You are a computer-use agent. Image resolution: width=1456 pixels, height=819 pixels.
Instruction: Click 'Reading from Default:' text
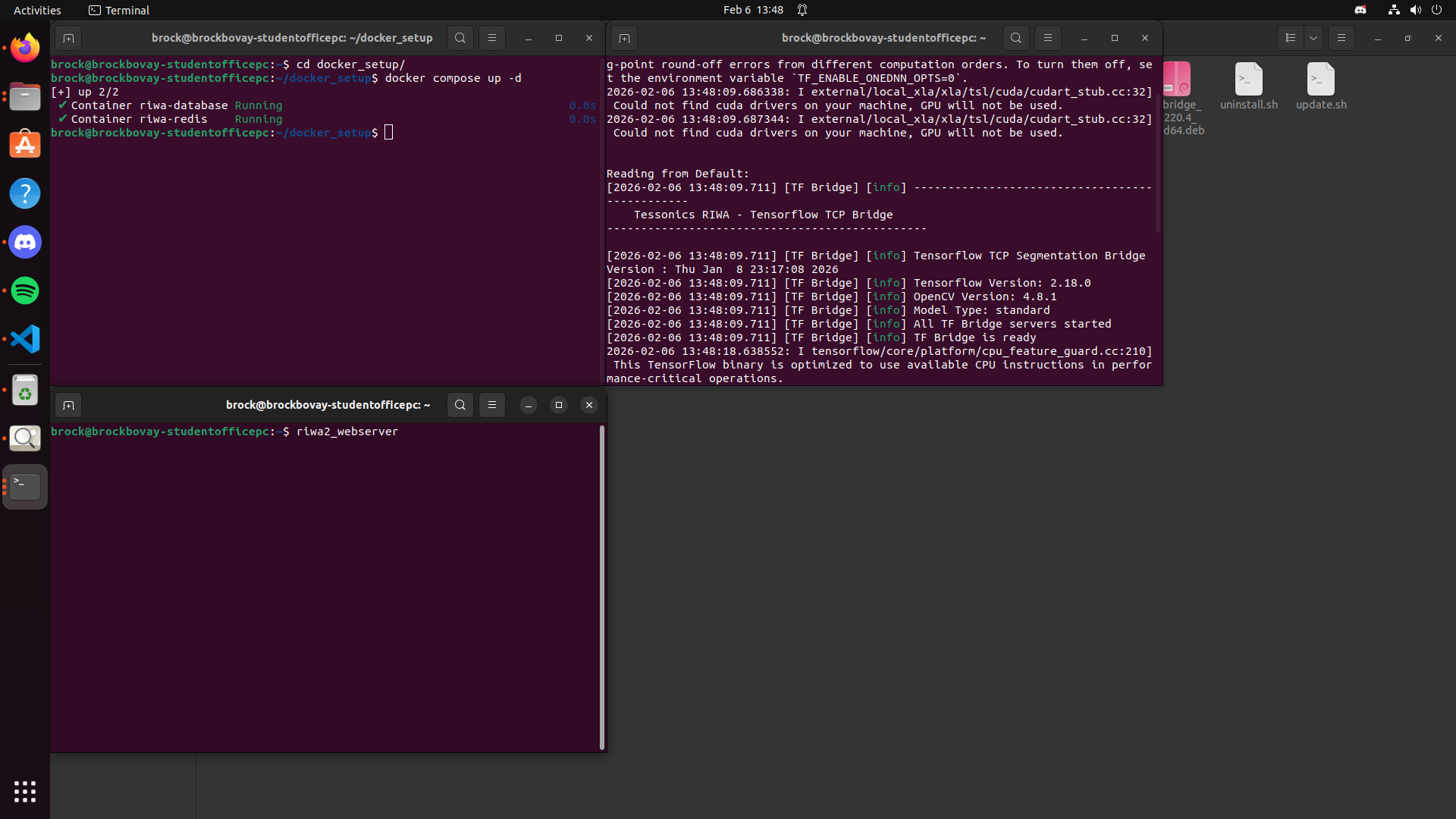coord(678,174)
